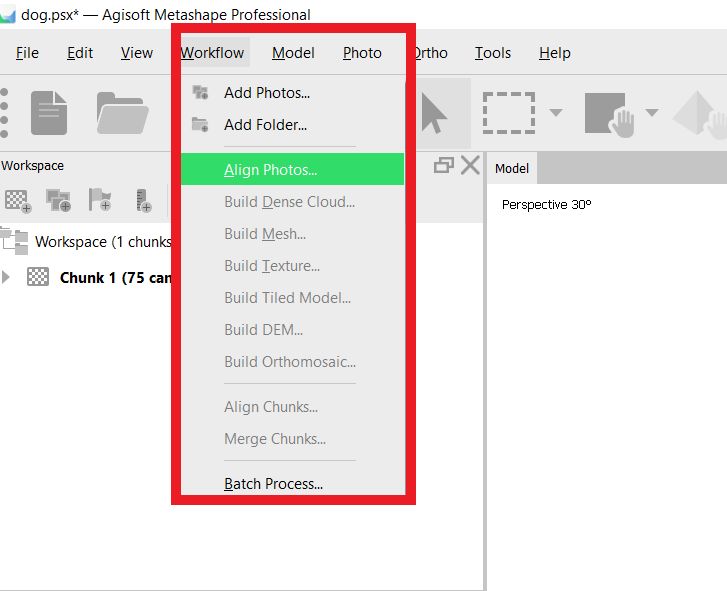Expand the Chunk 1 tree node
Screen dimensions: 727x591
(9, 277)
